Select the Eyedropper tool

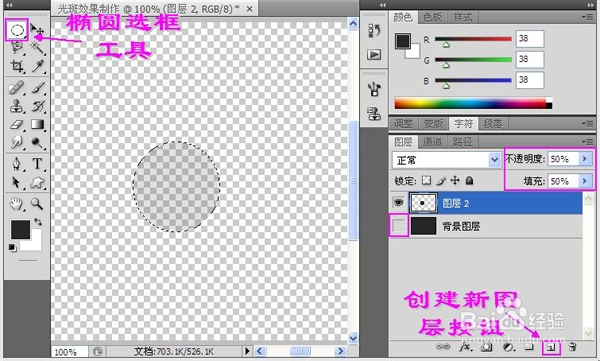[x=37, y=66]
